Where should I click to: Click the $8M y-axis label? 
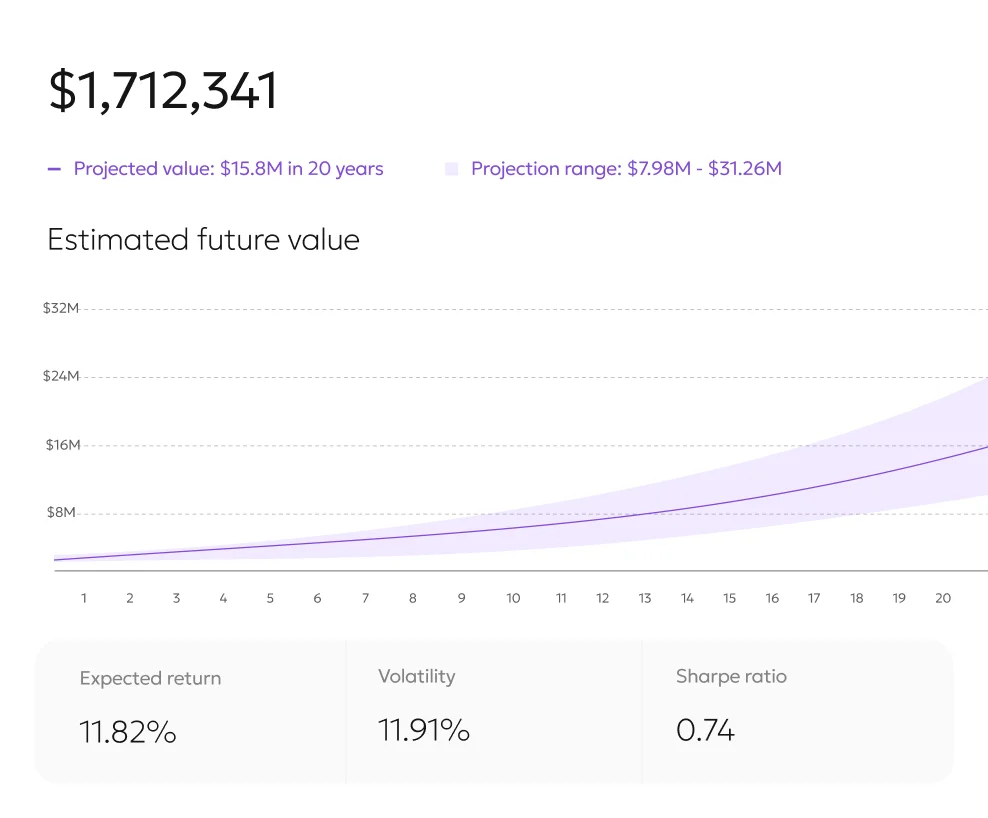63,513
